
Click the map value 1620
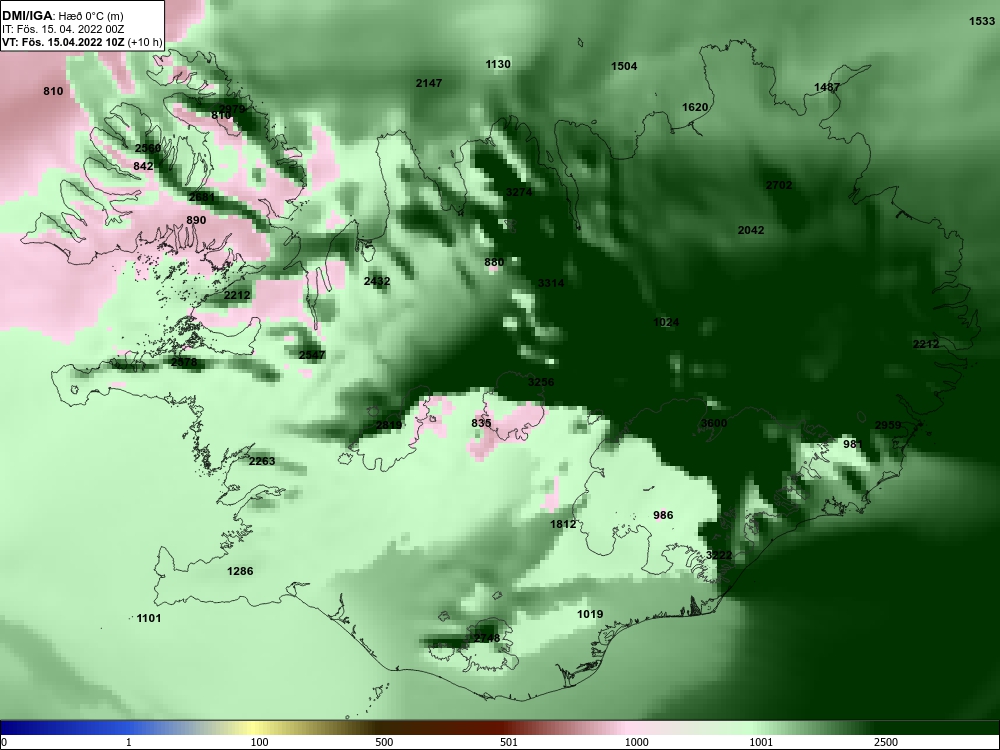[x=695, y=107]
